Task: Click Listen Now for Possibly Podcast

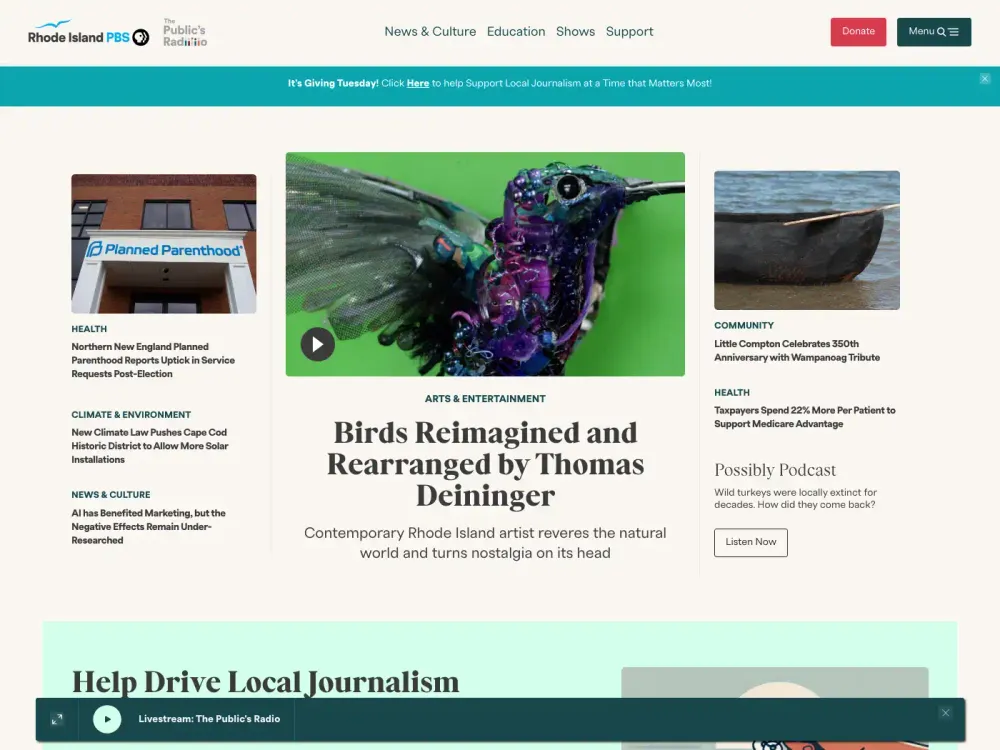Action: pyautogui.click(x=750, y=542)
